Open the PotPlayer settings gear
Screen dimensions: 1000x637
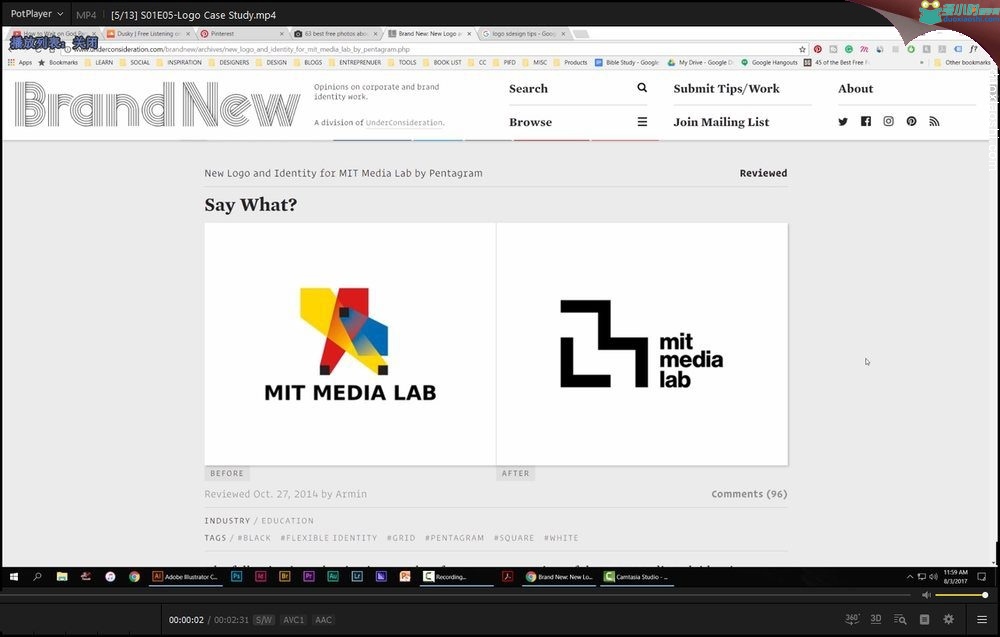coord(948,619)
